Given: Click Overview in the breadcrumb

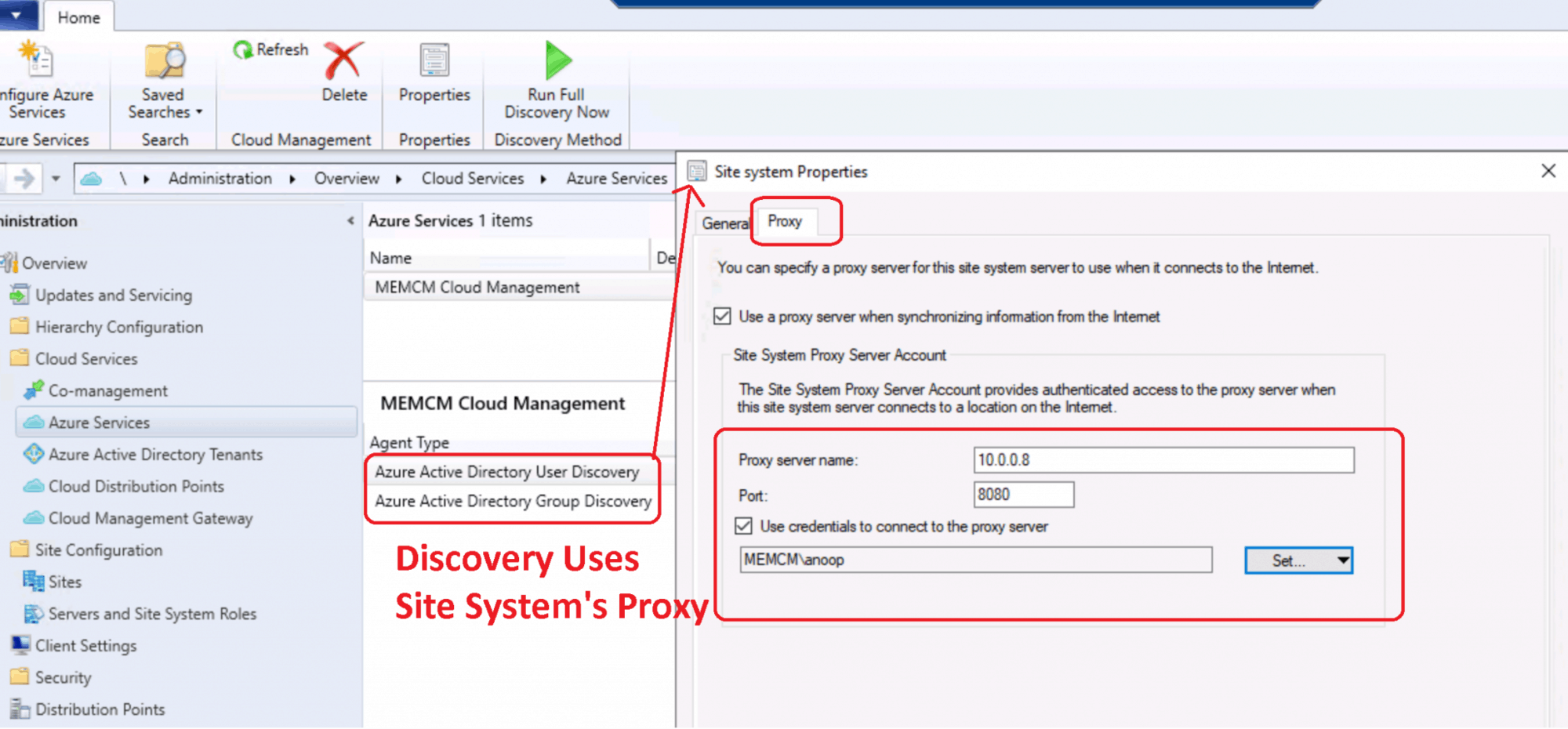Looking at the screenshot, I should tap(347, 179).
